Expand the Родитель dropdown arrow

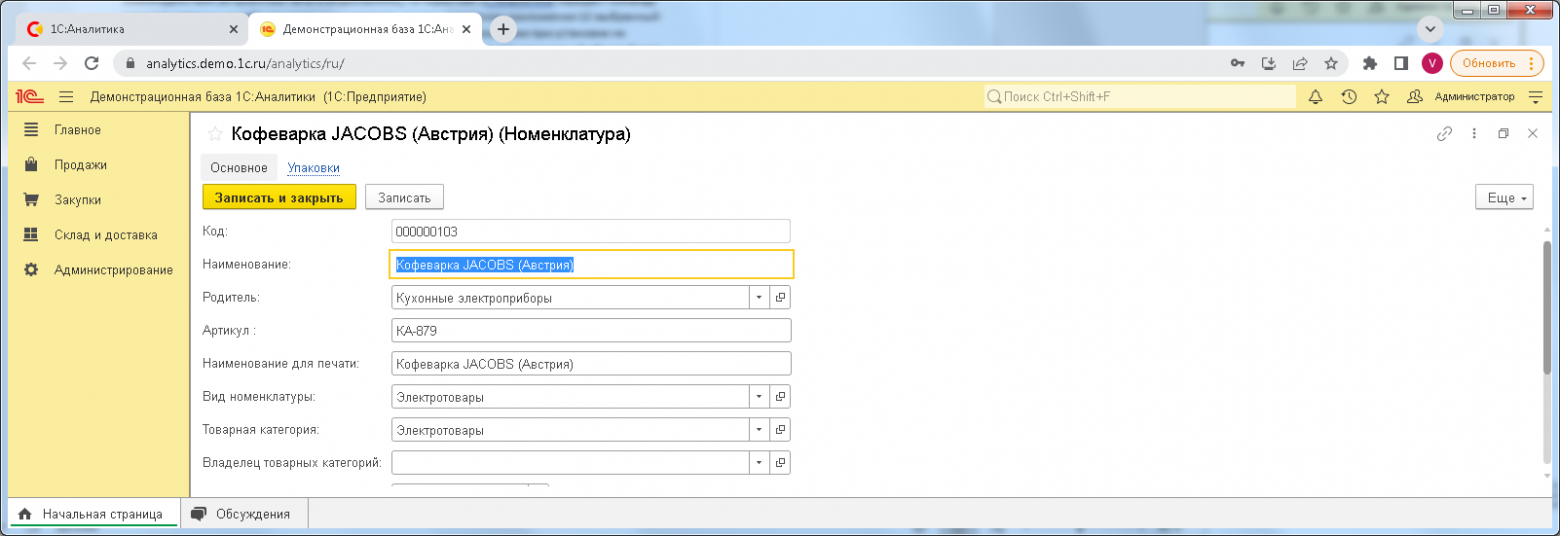click(759, 298)
